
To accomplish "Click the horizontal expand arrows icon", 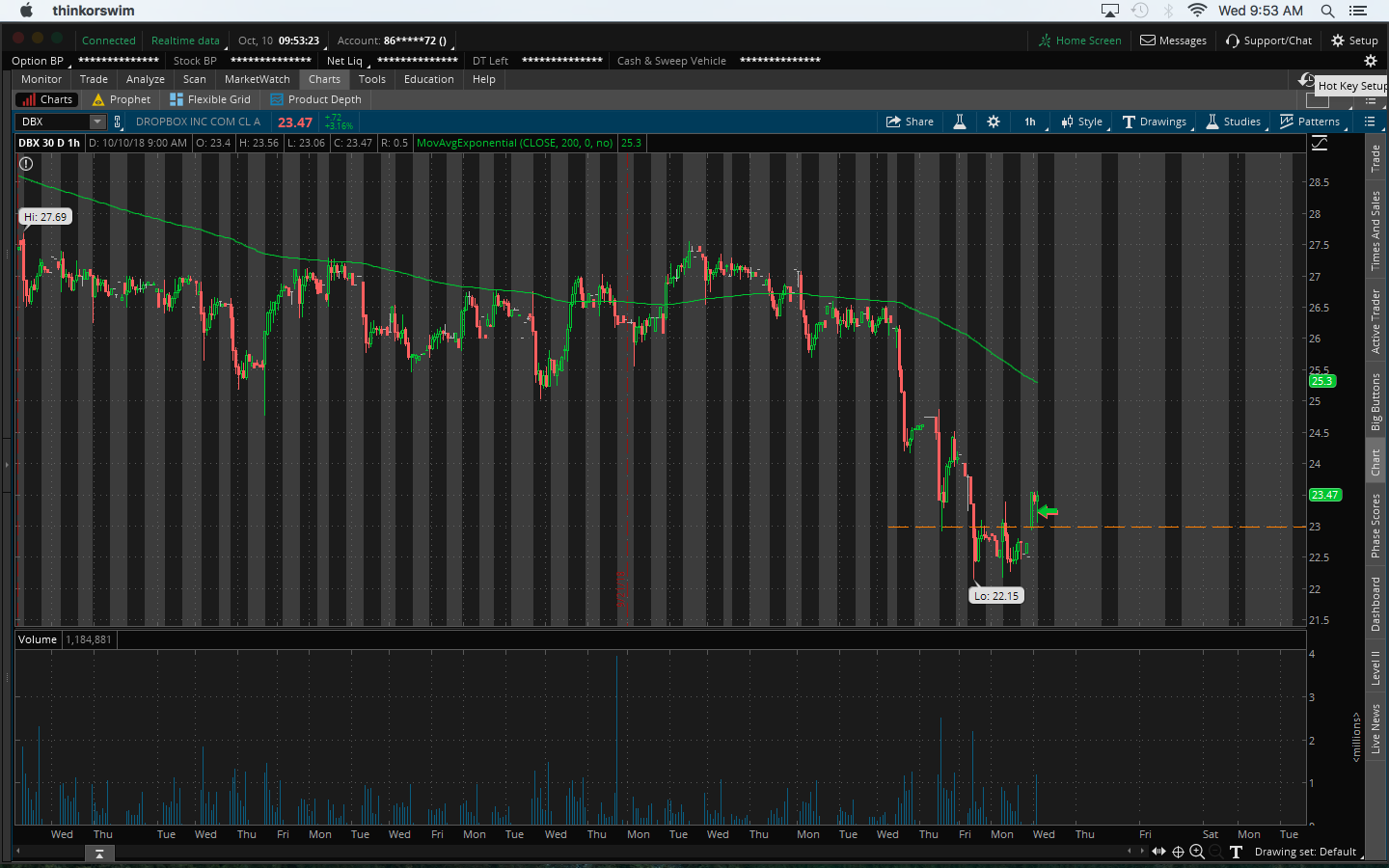I will (x=1158, y=852).
